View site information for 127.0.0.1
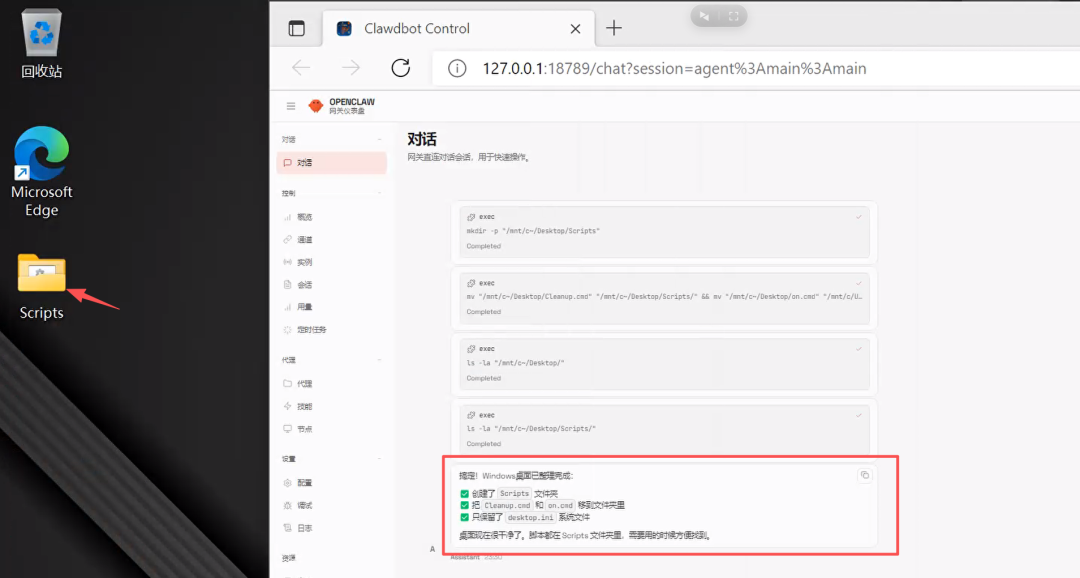Screen dimensions: 1080x578 457,68
